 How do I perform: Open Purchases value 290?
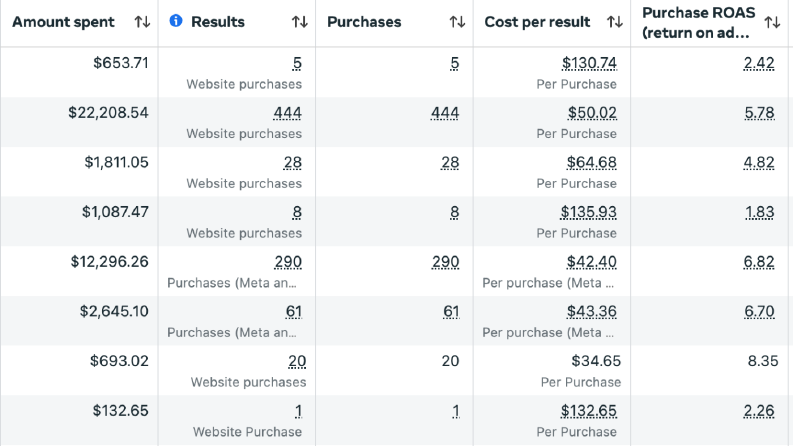(446, 261)
